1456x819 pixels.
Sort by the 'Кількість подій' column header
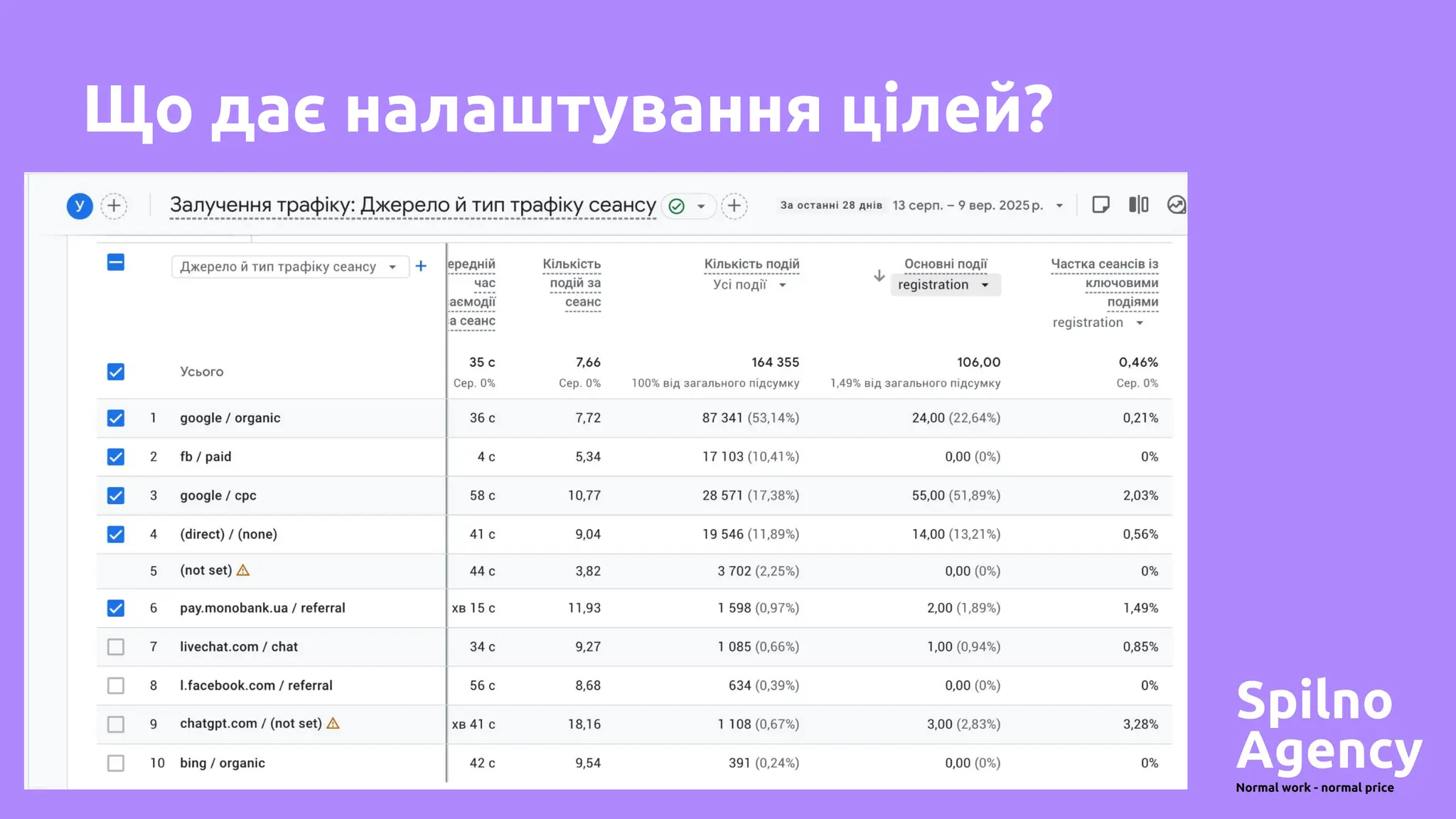[751, 264]
